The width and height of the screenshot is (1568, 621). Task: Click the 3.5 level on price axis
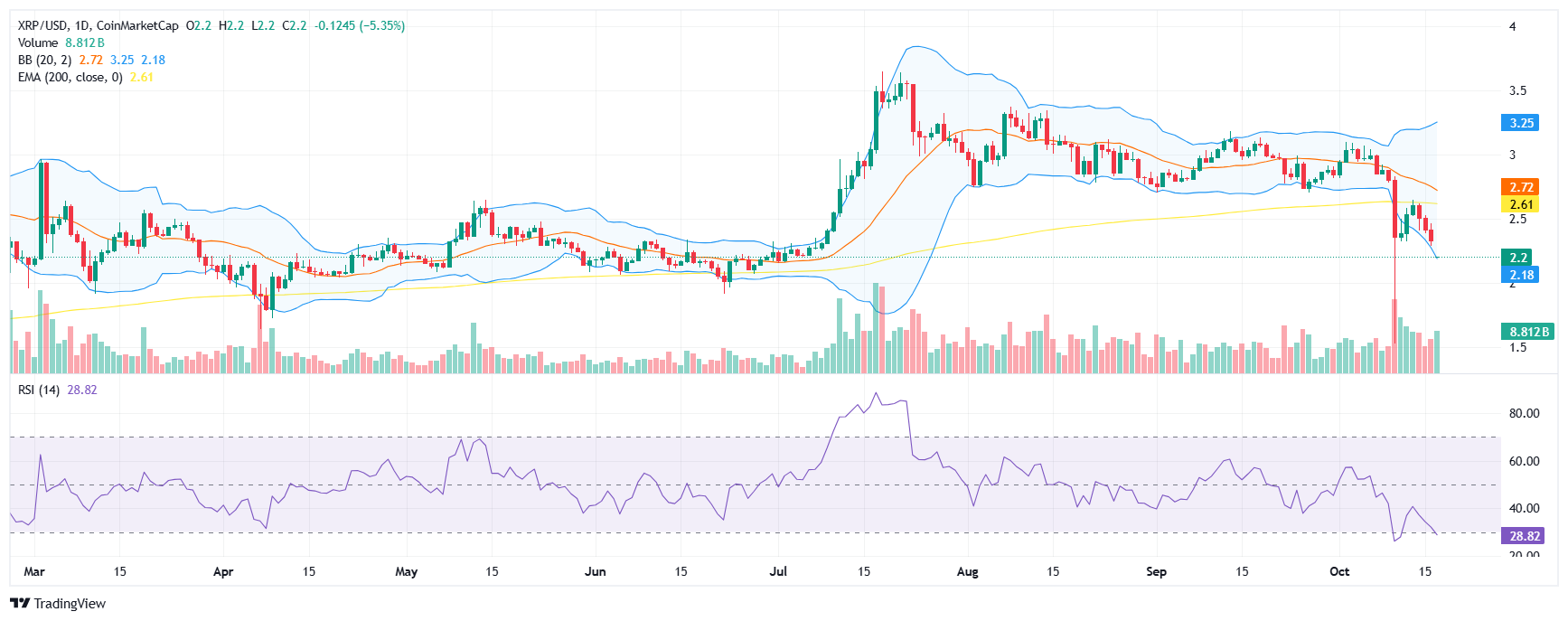pos(1517,90)
